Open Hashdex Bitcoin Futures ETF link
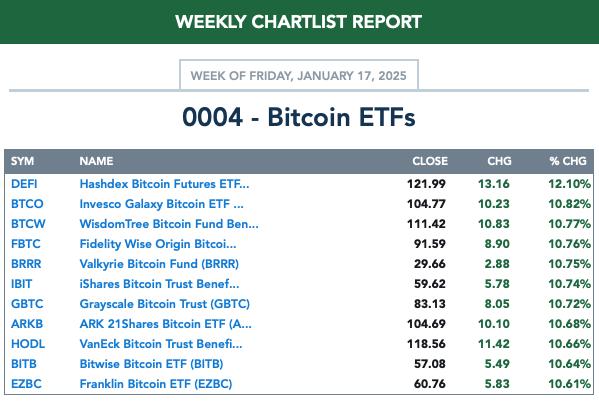The height and width of the screenshot is (401, 599). [x=164, y=184]
